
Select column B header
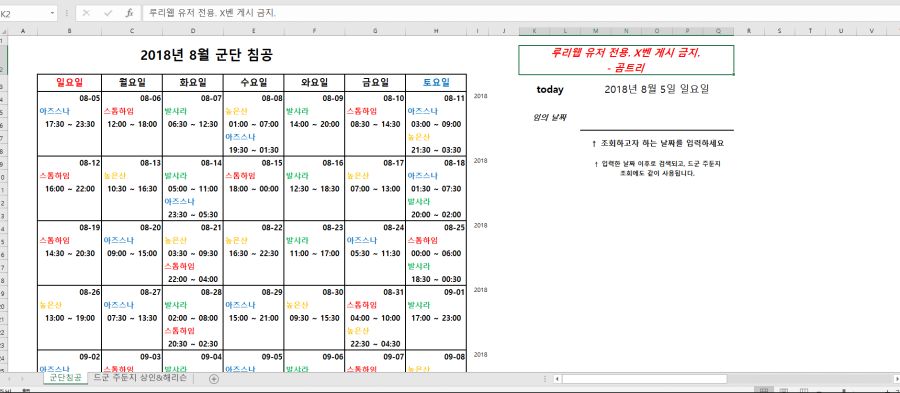click(69, 31)
